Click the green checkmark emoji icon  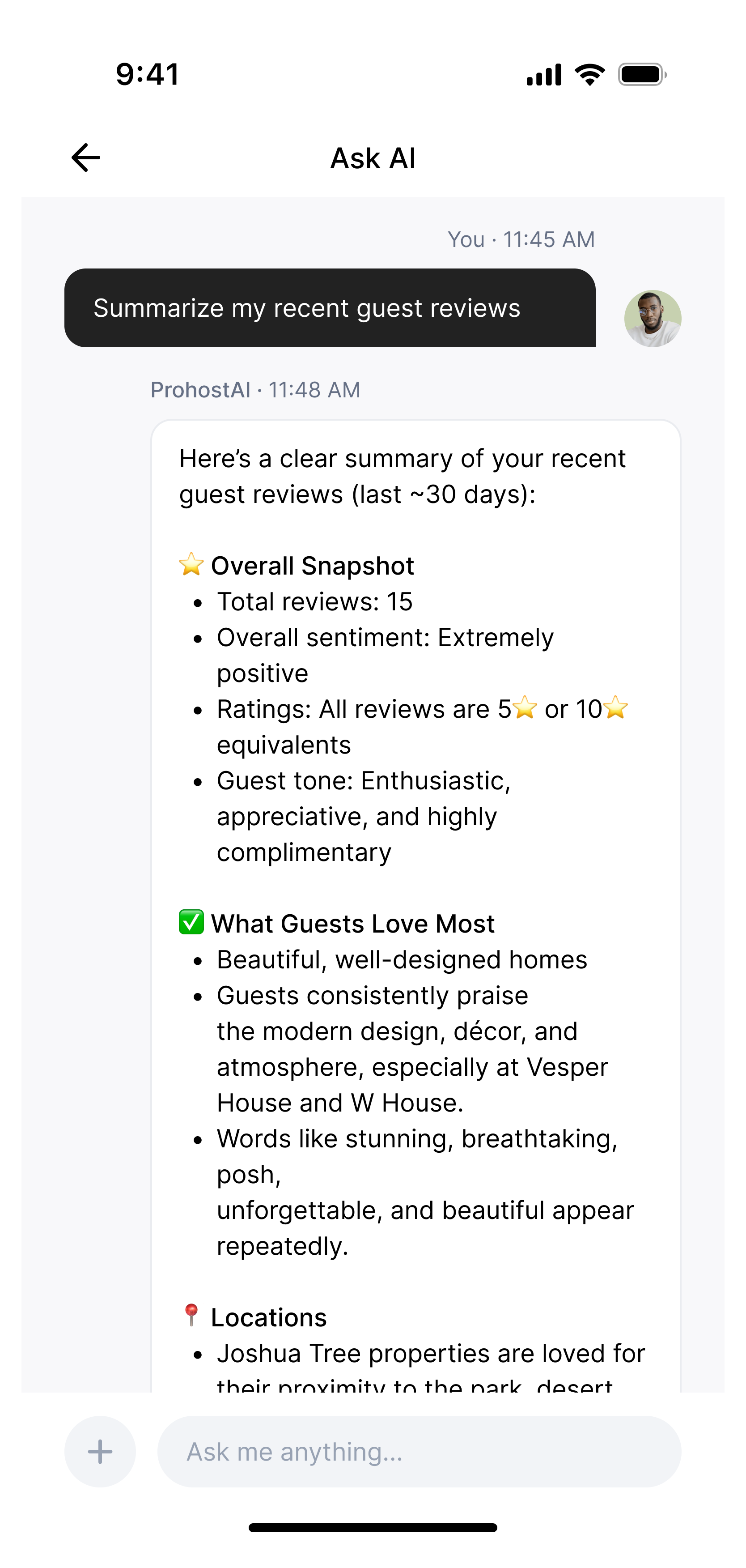(x=191, y=923)
